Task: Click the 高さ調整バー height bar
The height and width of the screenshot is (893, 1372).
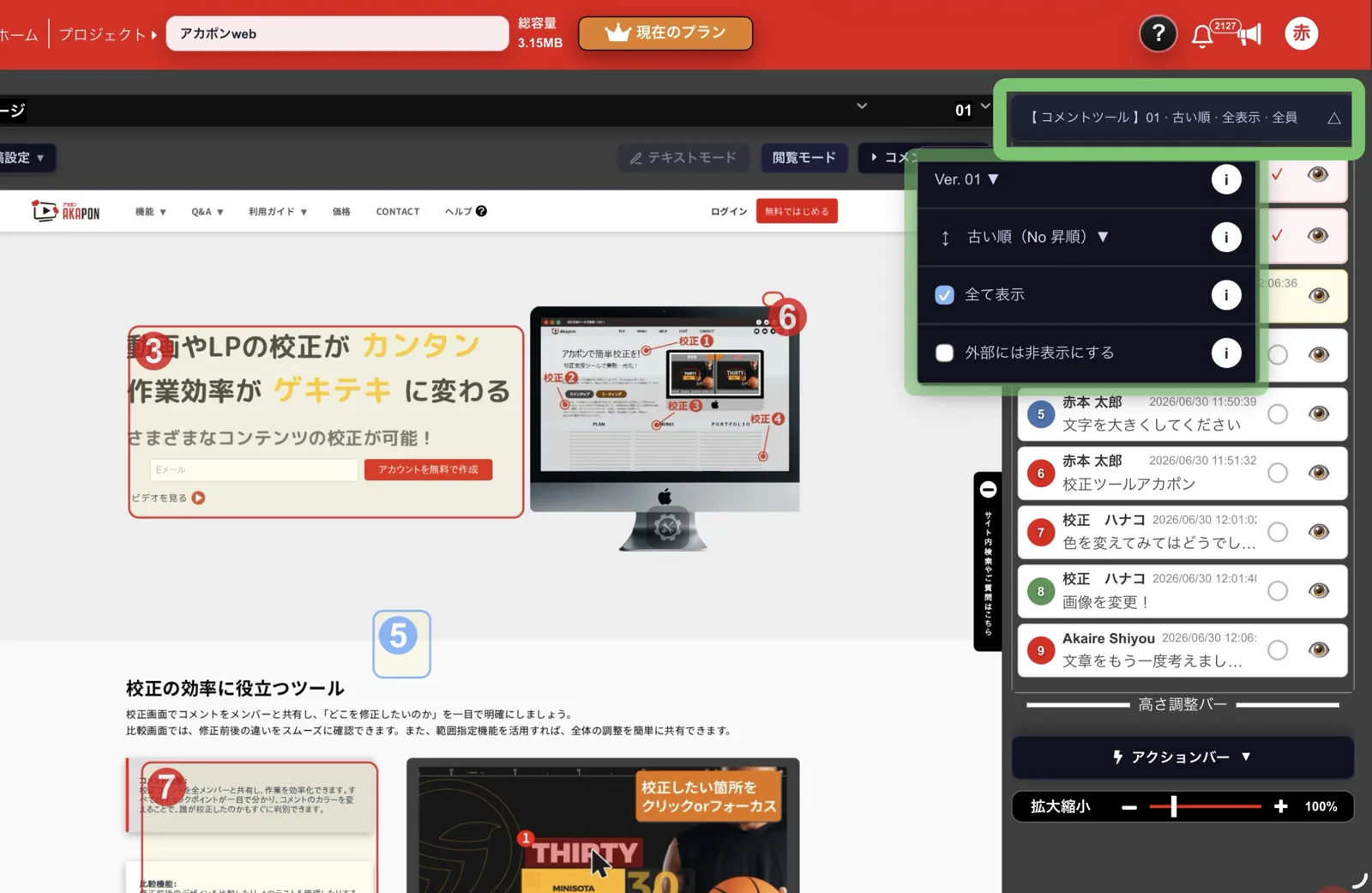Action: pos(1182,704)
